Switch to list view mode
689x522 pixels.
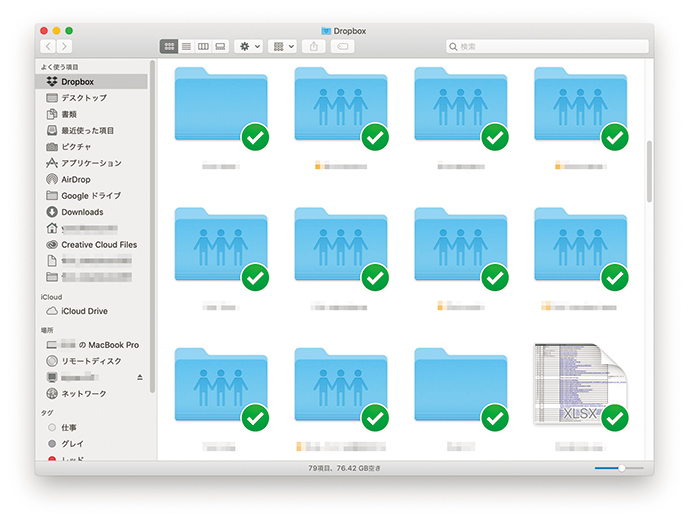(186, 46)
